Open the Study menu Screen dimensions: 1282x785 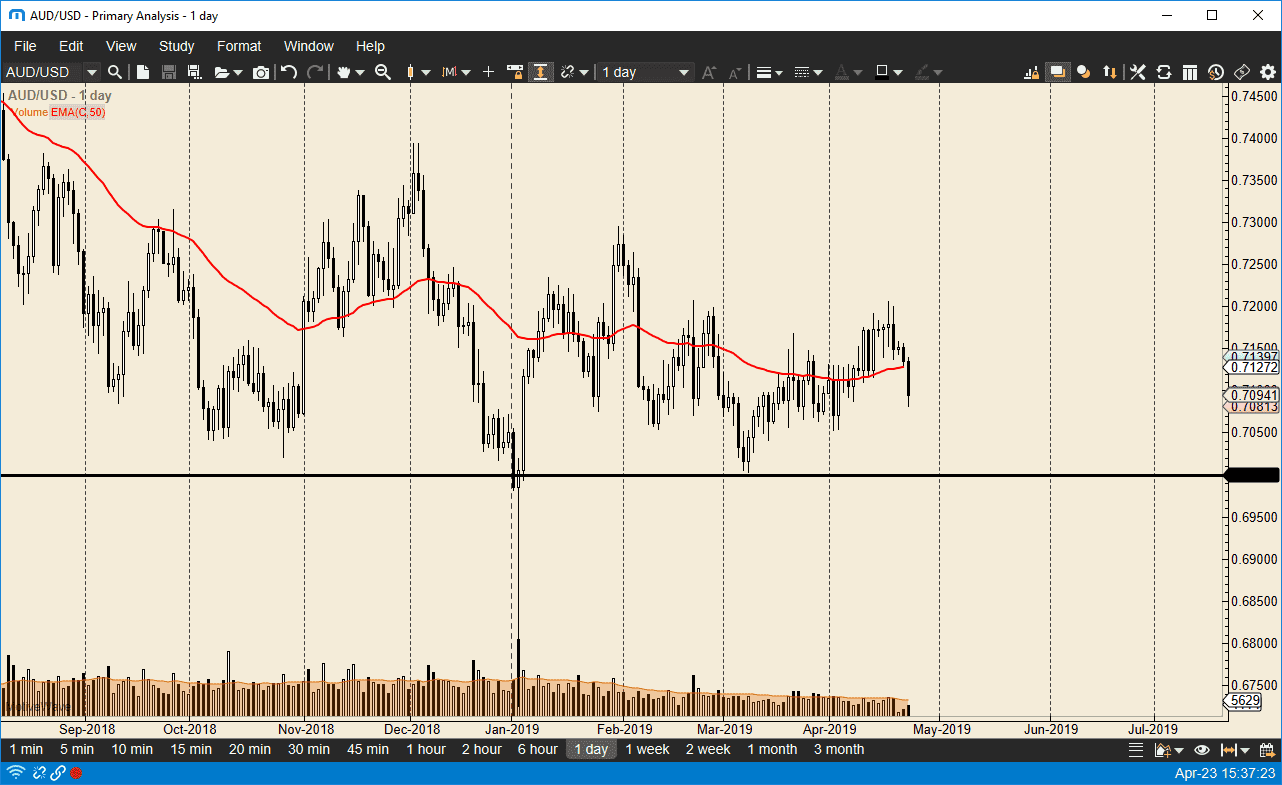click(176, 46)
